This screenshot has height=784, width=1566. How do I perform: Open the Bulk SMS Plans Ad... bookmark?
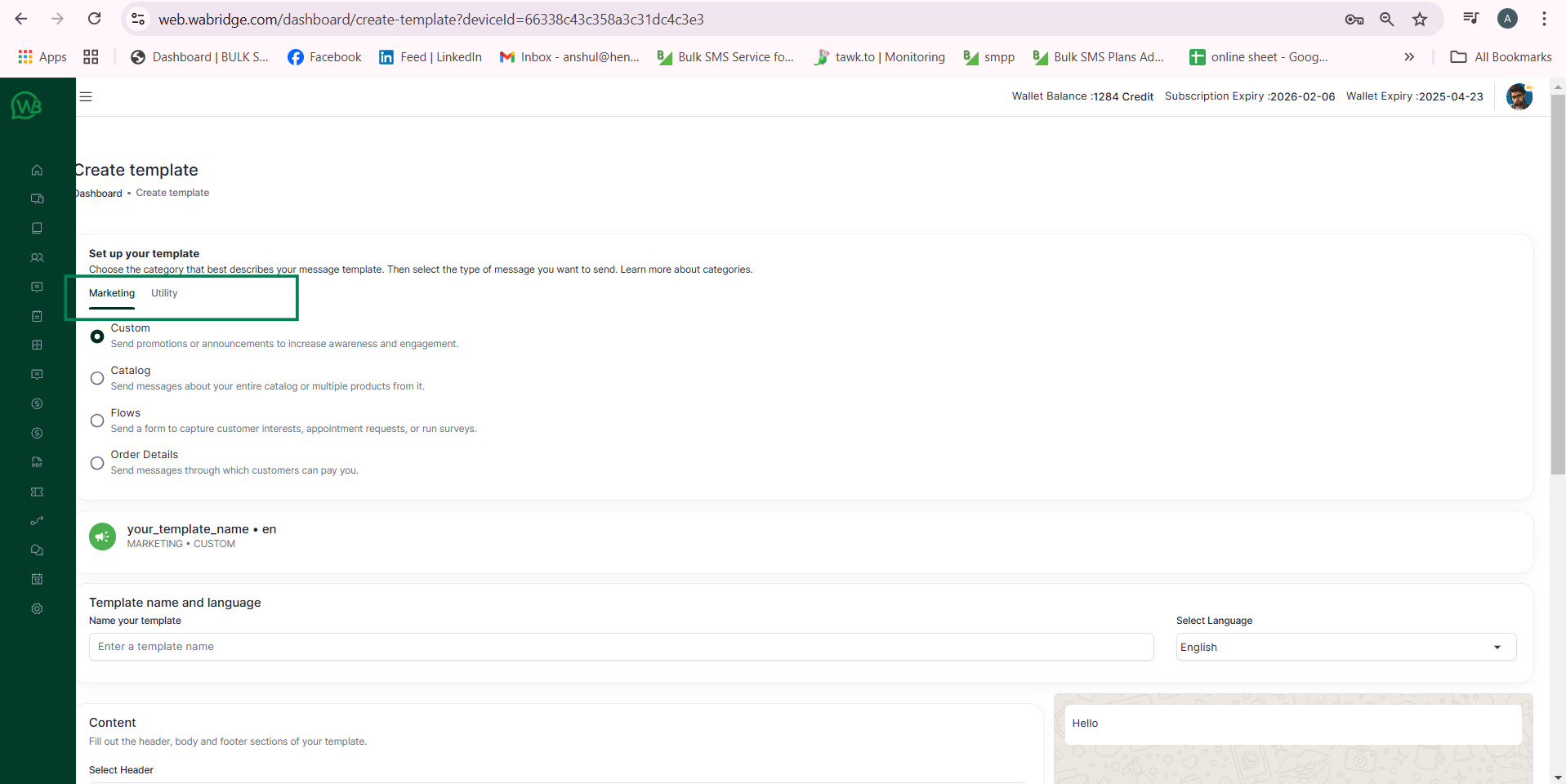tap(1099, 56)
